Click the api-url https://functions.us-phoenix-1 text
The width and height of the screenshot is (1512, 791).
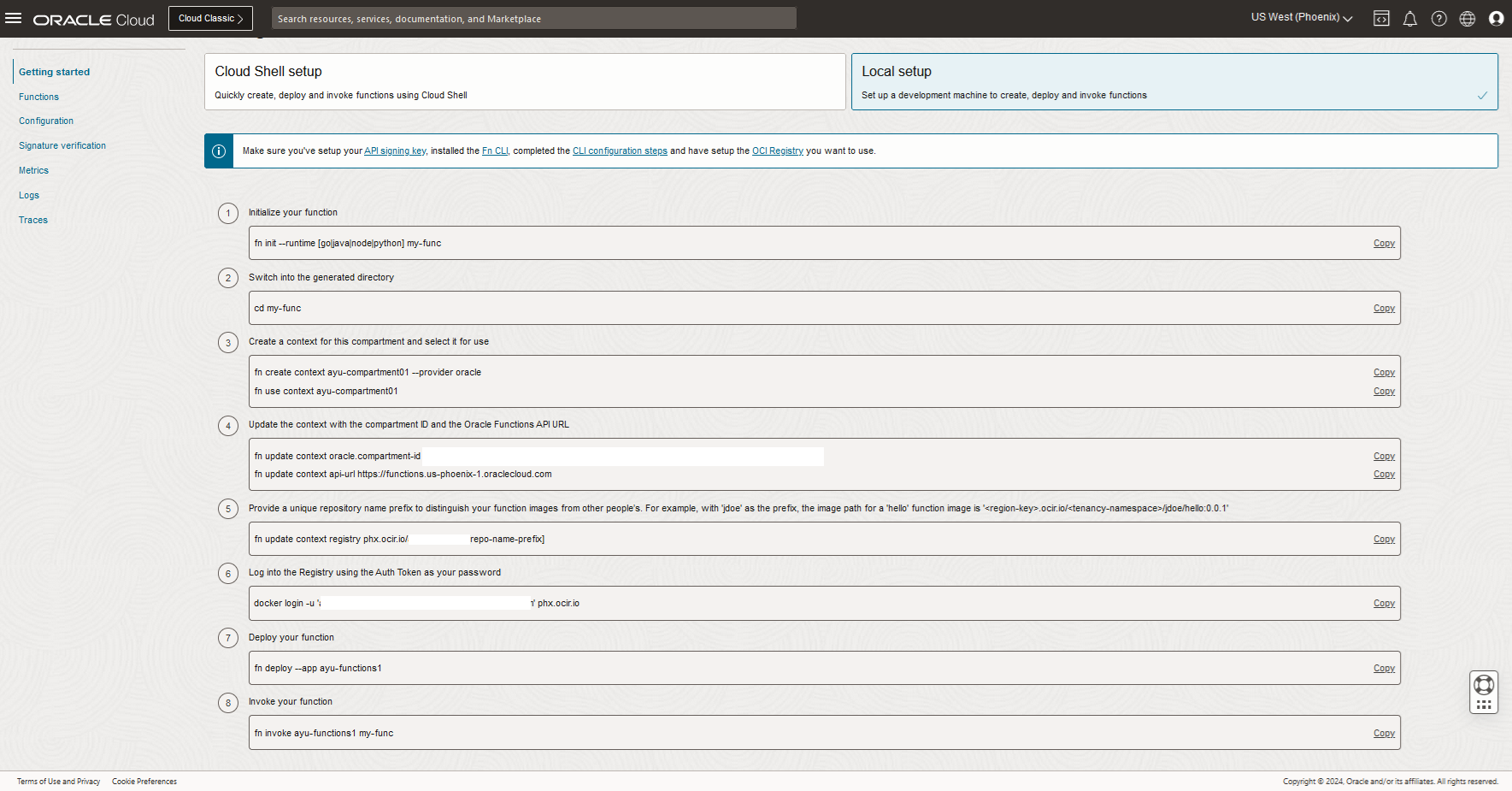click(403, 475)
